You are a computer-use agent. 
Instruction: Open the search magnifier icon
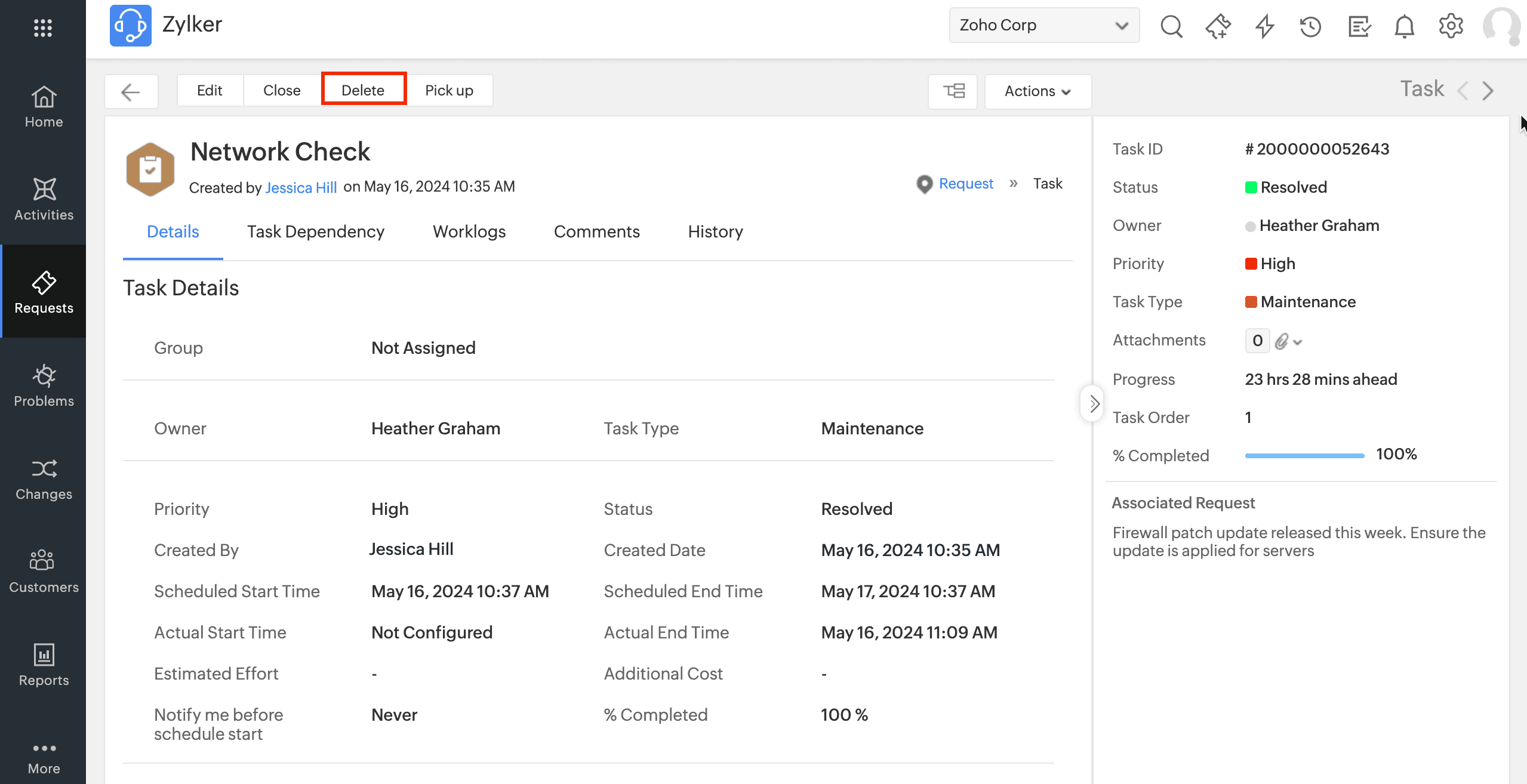1171,26
